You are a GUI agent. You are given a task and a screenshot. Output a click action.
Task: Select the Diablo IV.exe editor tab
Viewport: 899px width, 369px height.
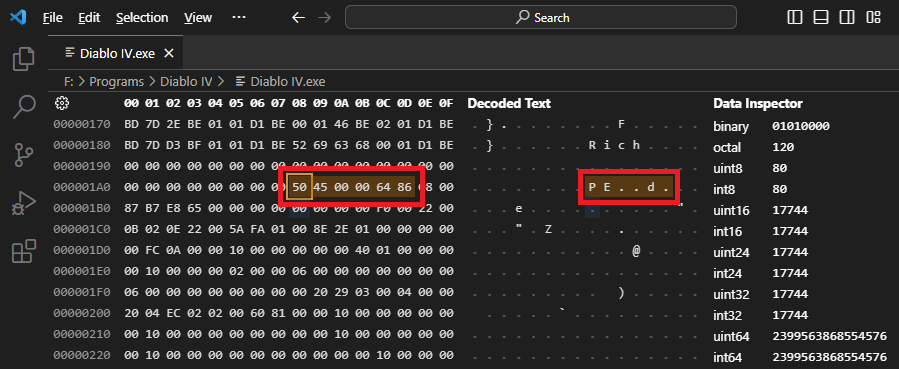[117, 53]
